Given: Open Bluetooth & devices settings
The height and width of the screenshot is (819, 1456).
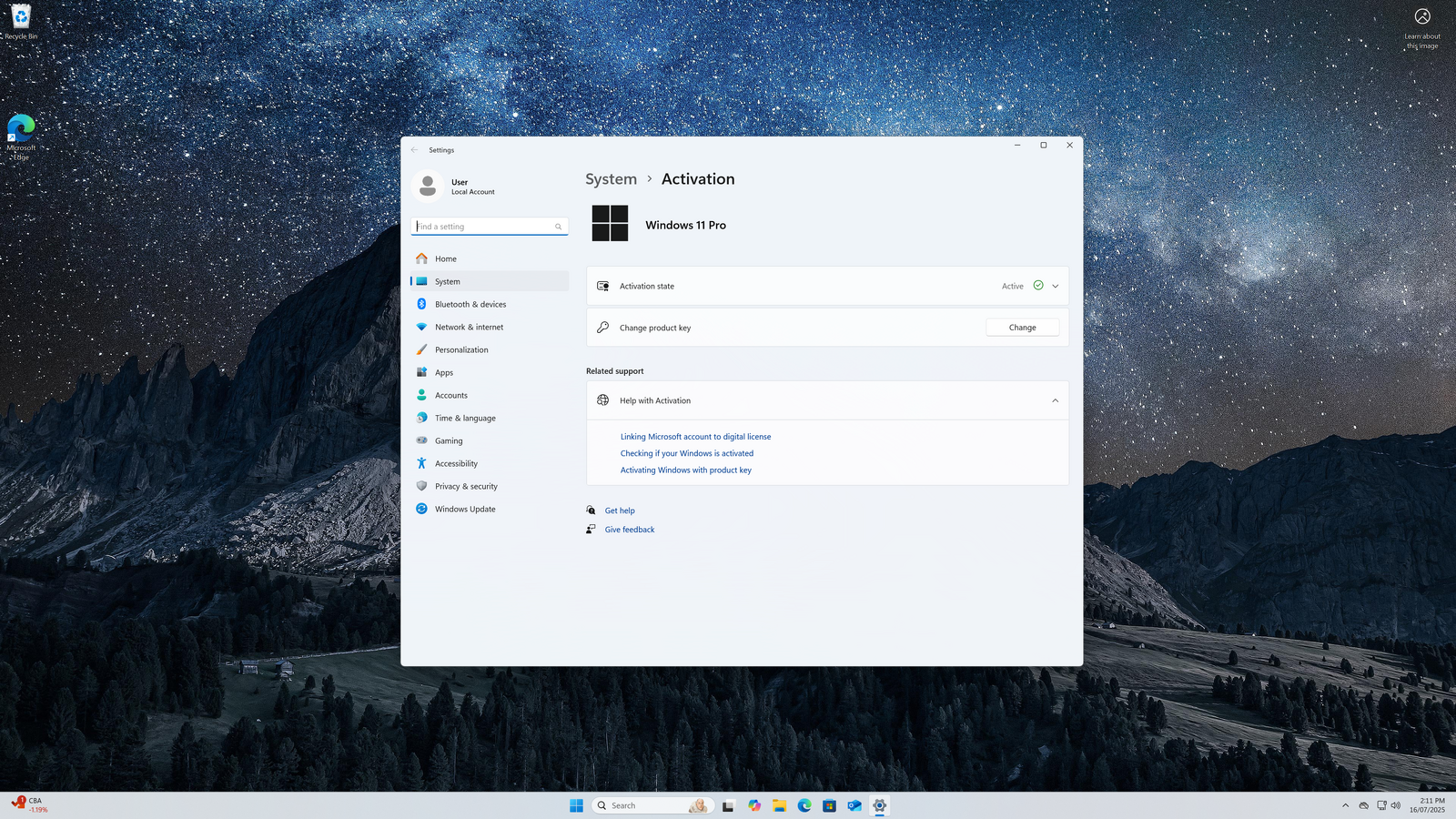Looking at the screenshot, I should click(x=490, y=304).
